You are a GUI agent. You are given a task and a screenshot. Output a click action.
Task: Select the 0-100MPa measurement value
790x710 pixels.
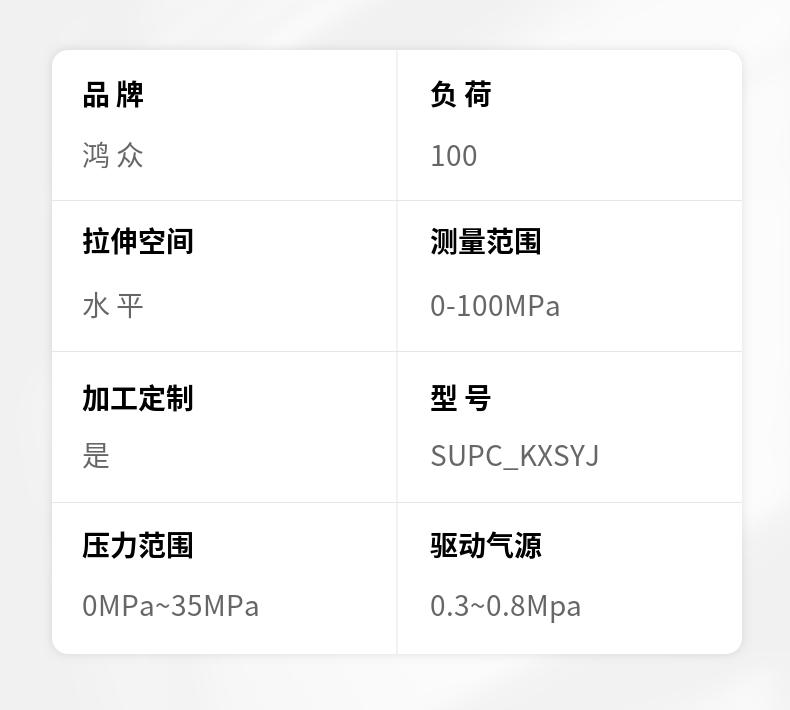click(495, 306)
